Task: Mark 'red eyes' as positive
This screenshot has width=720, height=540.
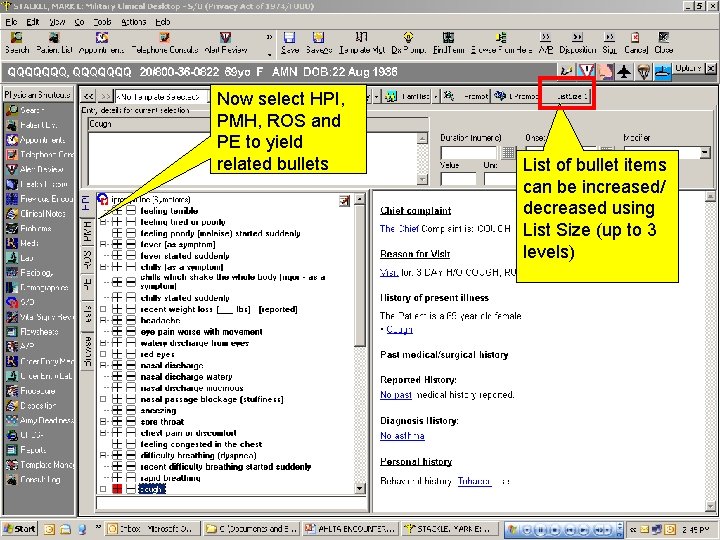Action: (x=118, y=354)
